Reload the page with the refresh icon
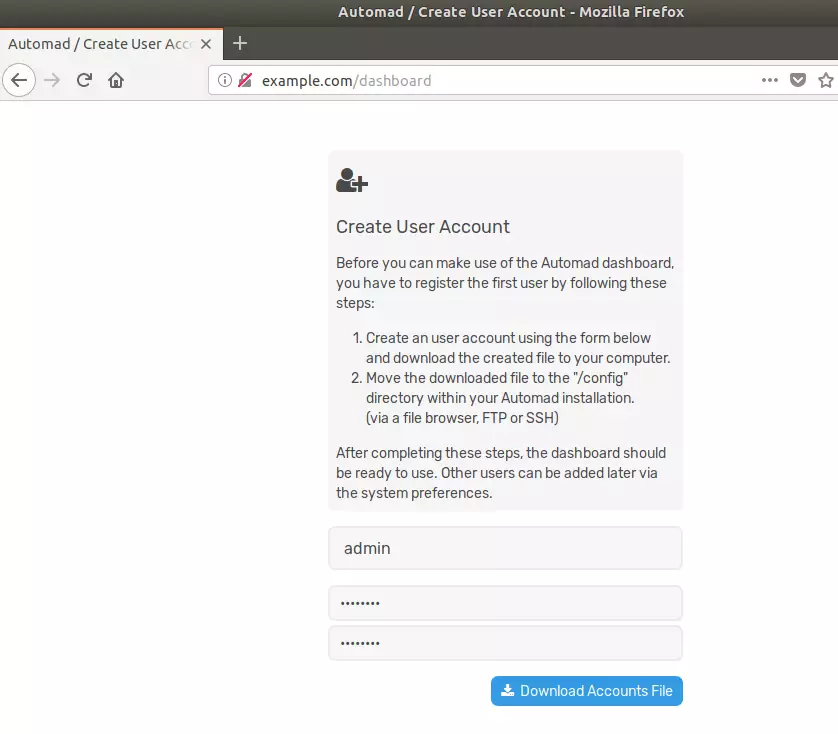This screenshot has height=734, width=838. 84,80
